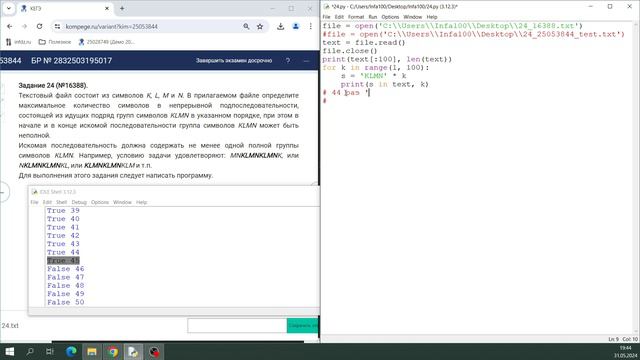
Task: Open Help menu in IDLE Shell window
Action: (x=141, y=202)
